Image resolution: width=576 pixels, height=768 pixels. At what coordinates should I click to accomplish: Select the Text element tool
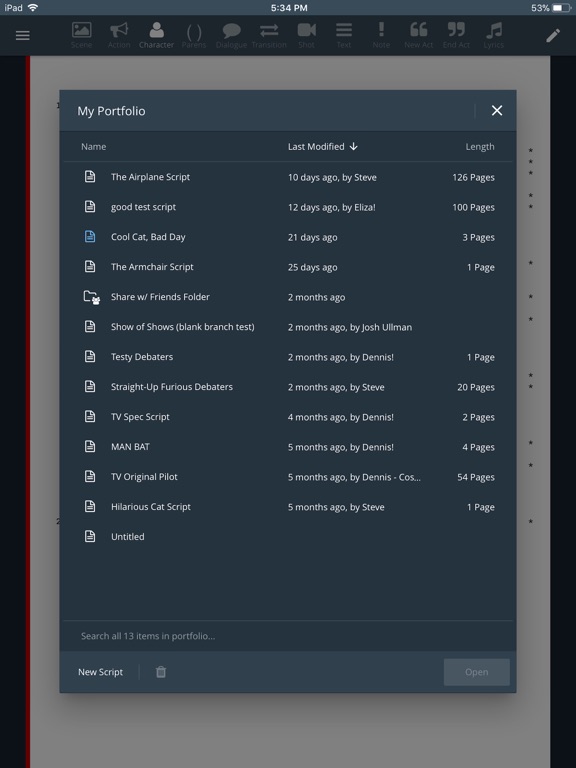(344, 35)
